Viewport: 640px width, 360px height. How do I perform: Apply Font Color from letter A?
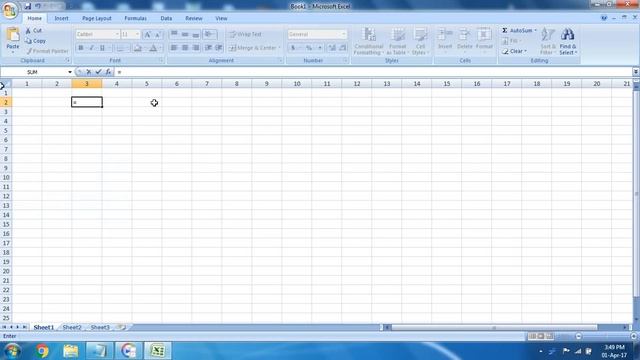click(153, 48)
